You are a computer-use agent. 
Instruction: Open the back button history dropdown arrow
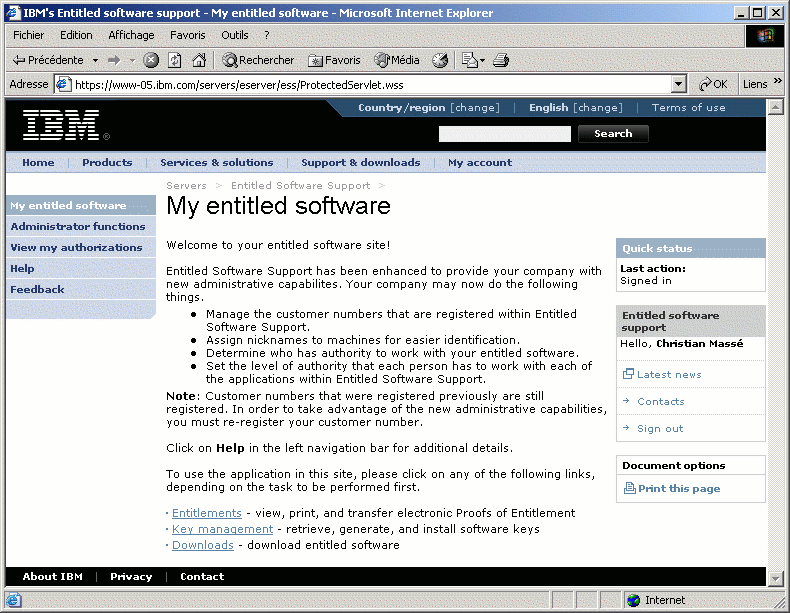point(95,60)
